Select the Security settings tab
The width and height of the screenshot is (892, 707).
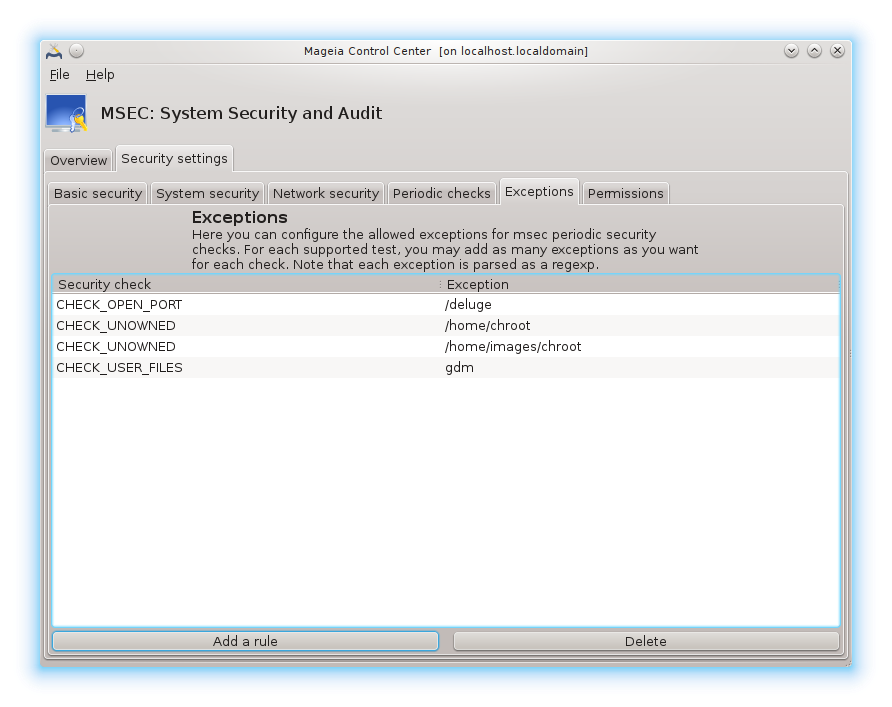coord(174,158)
